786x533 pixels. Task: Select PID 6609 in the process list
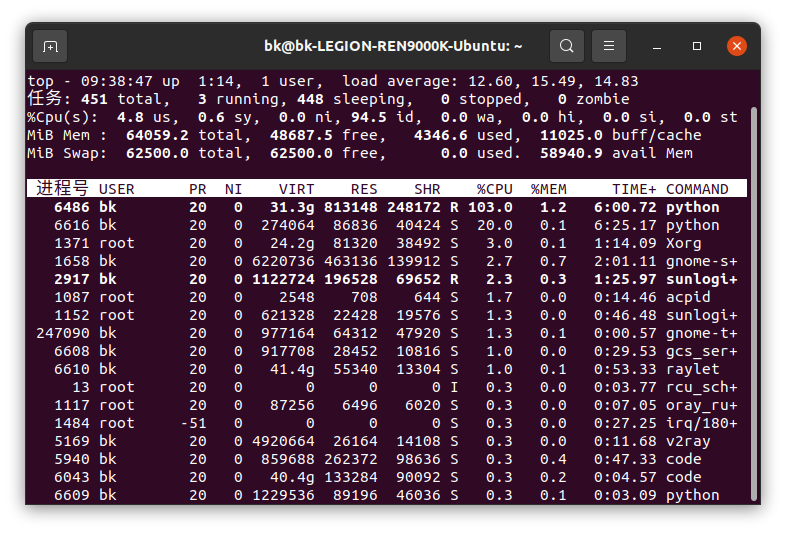[72, 495]
